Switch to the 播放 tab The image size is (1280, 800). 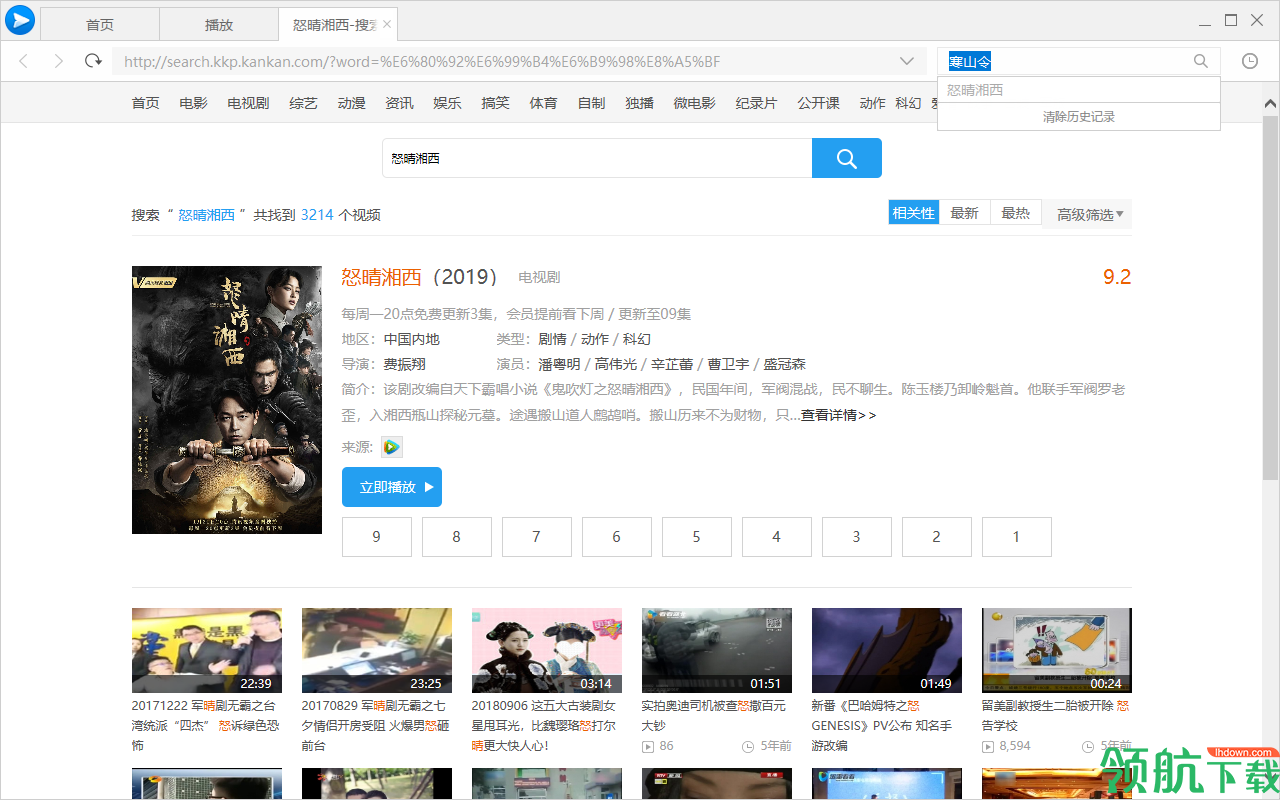pyautogui.click(x=219, y=25)
